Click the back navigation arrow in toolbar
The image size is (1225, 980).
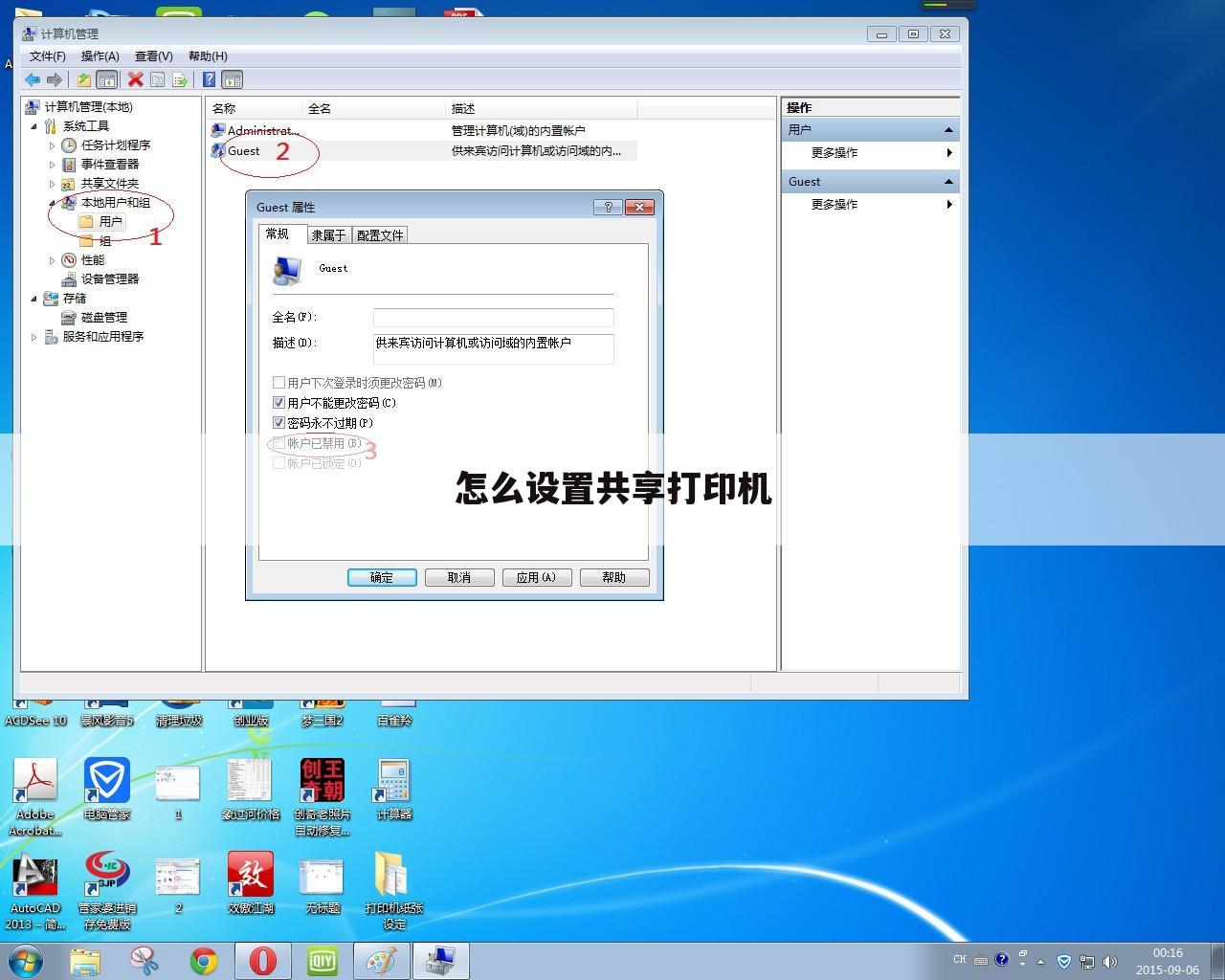coord(32,79)
